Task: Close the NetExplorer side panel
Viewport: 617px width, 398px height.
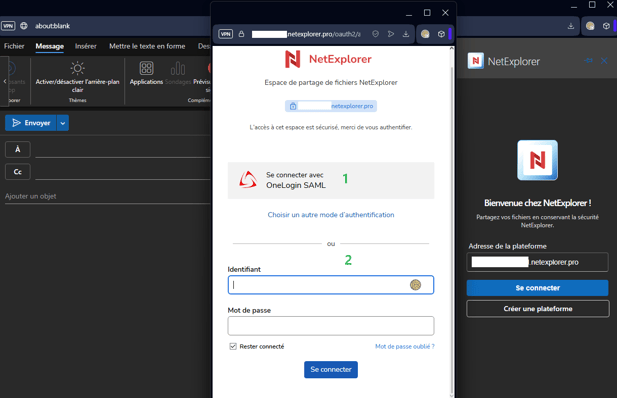Action: (x=604, y=61)
